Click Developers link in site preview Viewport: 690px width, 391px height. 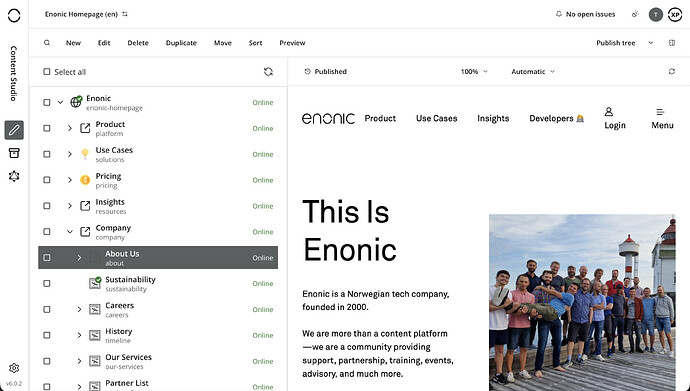pyautogui.click(x=556, y=118)
